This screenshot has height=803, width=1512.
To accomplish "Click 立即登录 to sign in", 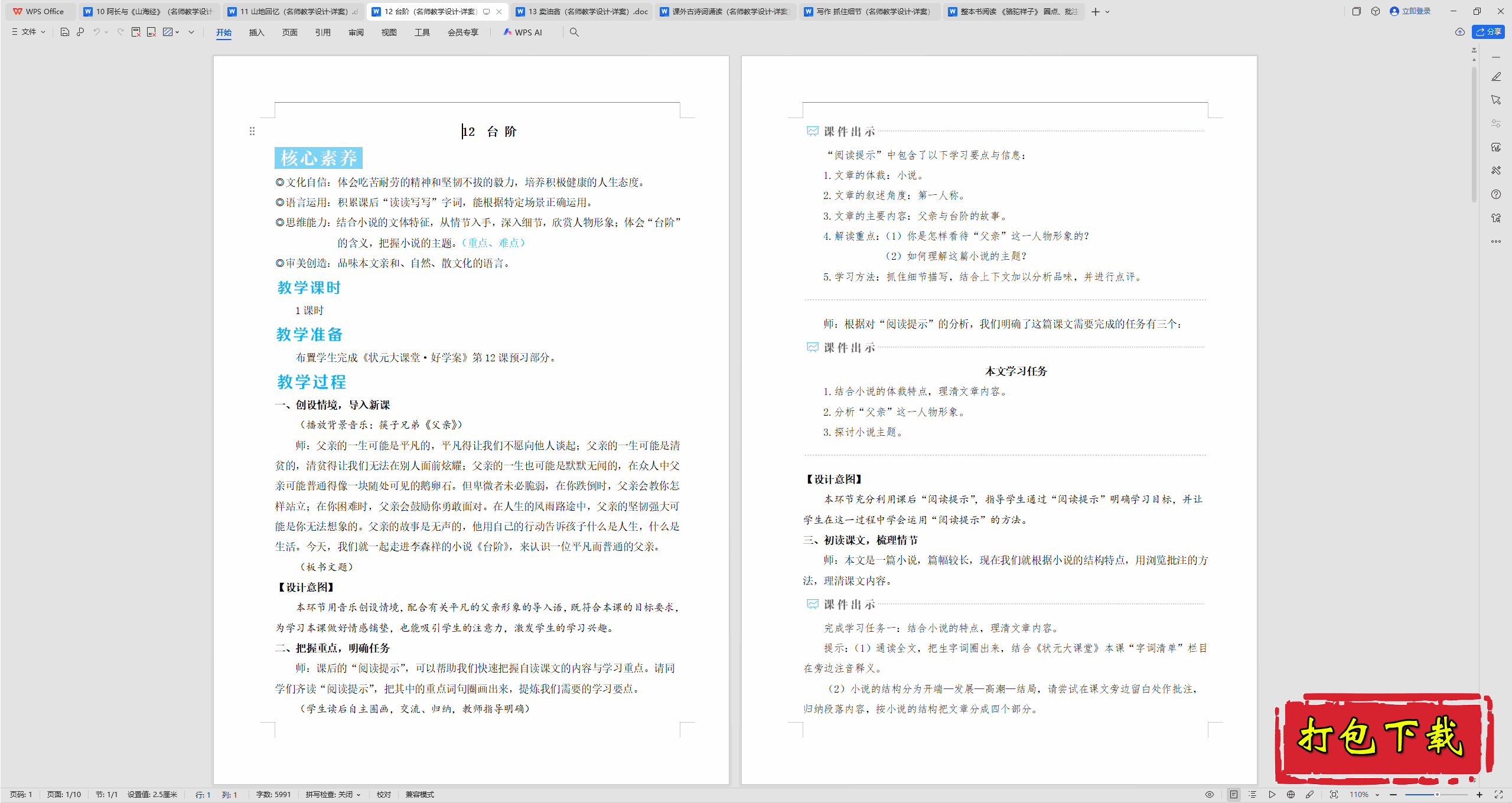I will (x=1410, y=11).
